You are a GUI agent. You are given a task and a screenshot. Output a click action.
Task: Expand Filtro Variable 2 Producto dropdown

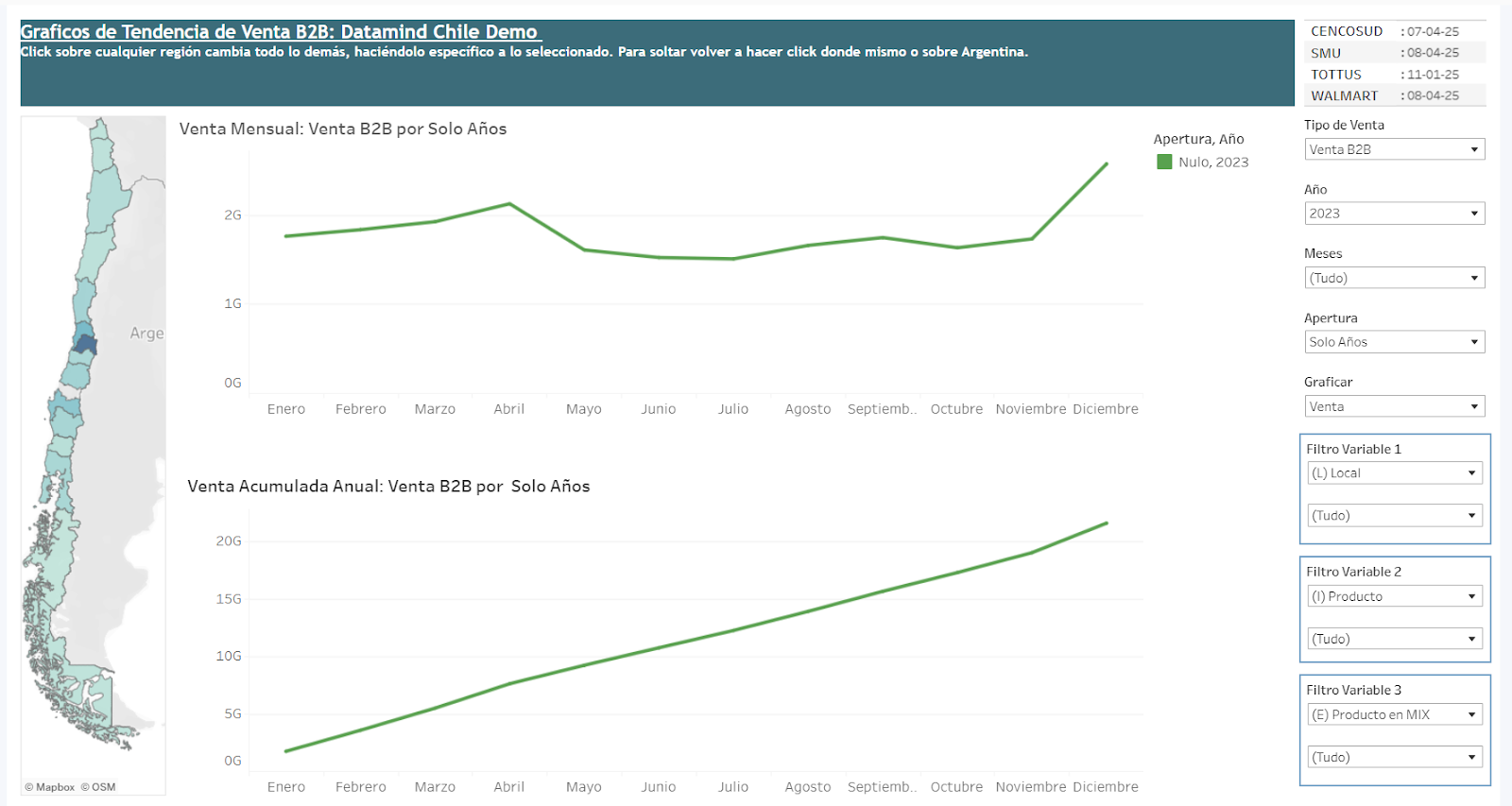[x=1394, y=596]
